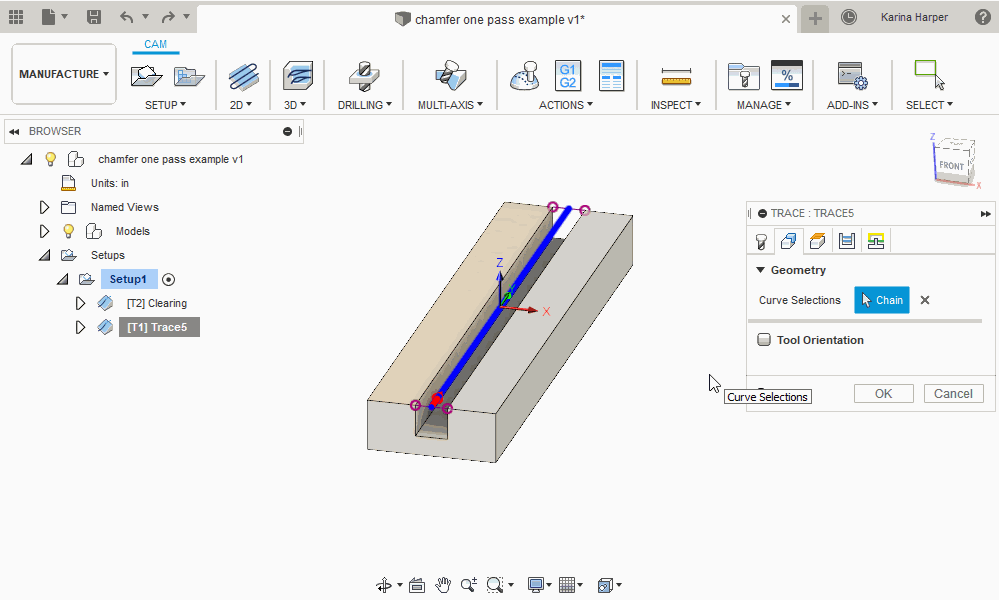Viewport: 999px width, 600px height.
Task: Collapse the Setups tree node
Action: tap(44, 255)
